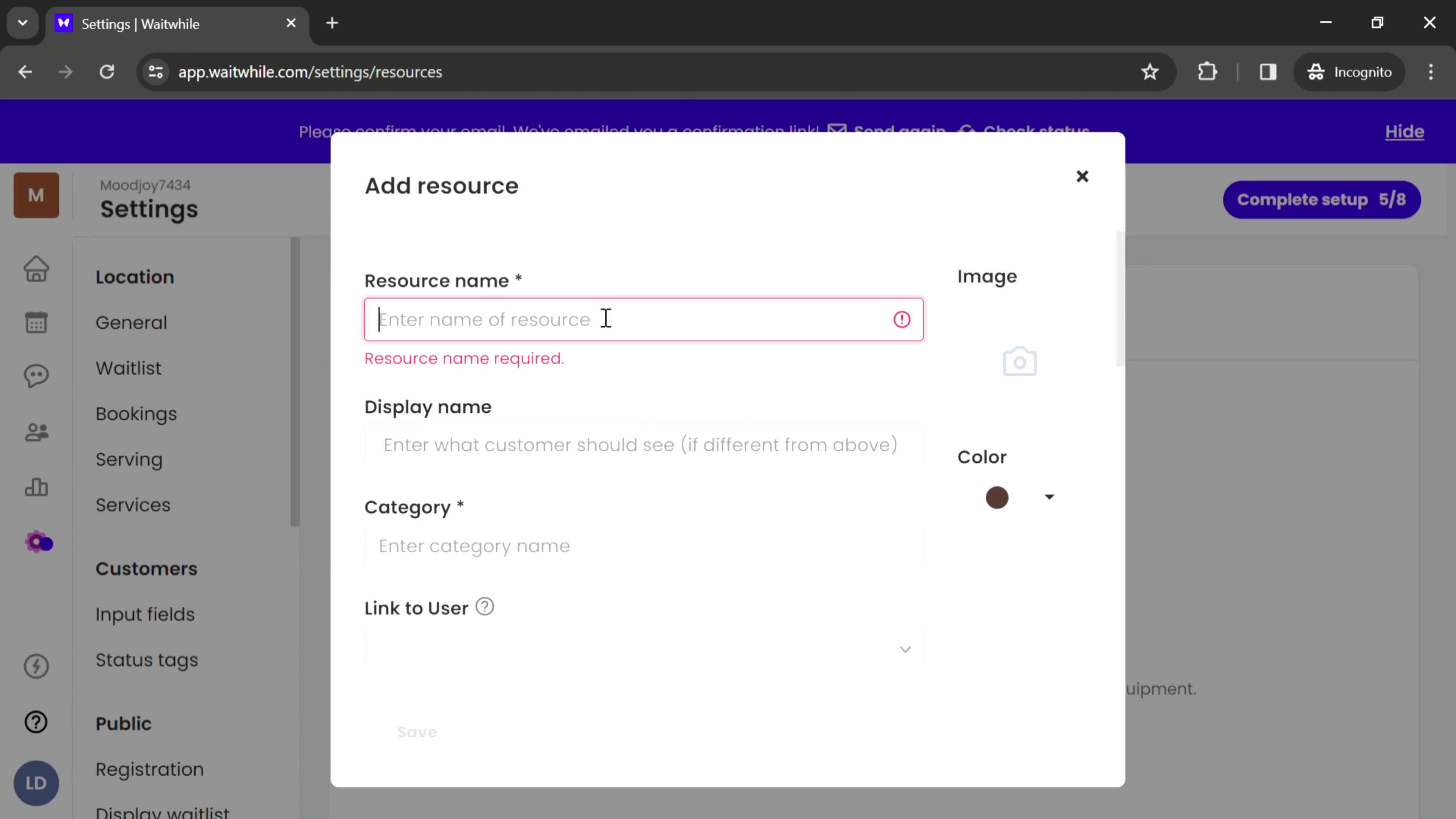Open the Bookings settings section

point(137,413)
